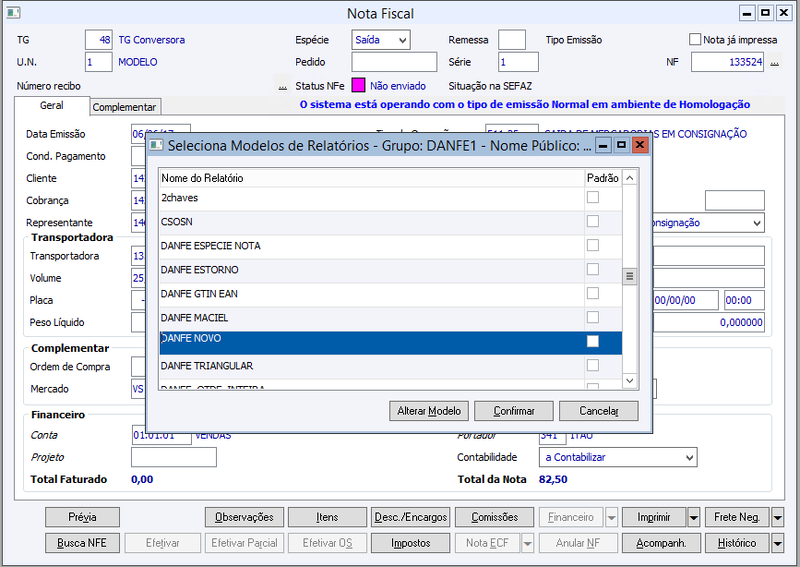Viewport: 800px width, 567px height.
Task: Click the Histórico button
Action: click(x=737, y=543)
